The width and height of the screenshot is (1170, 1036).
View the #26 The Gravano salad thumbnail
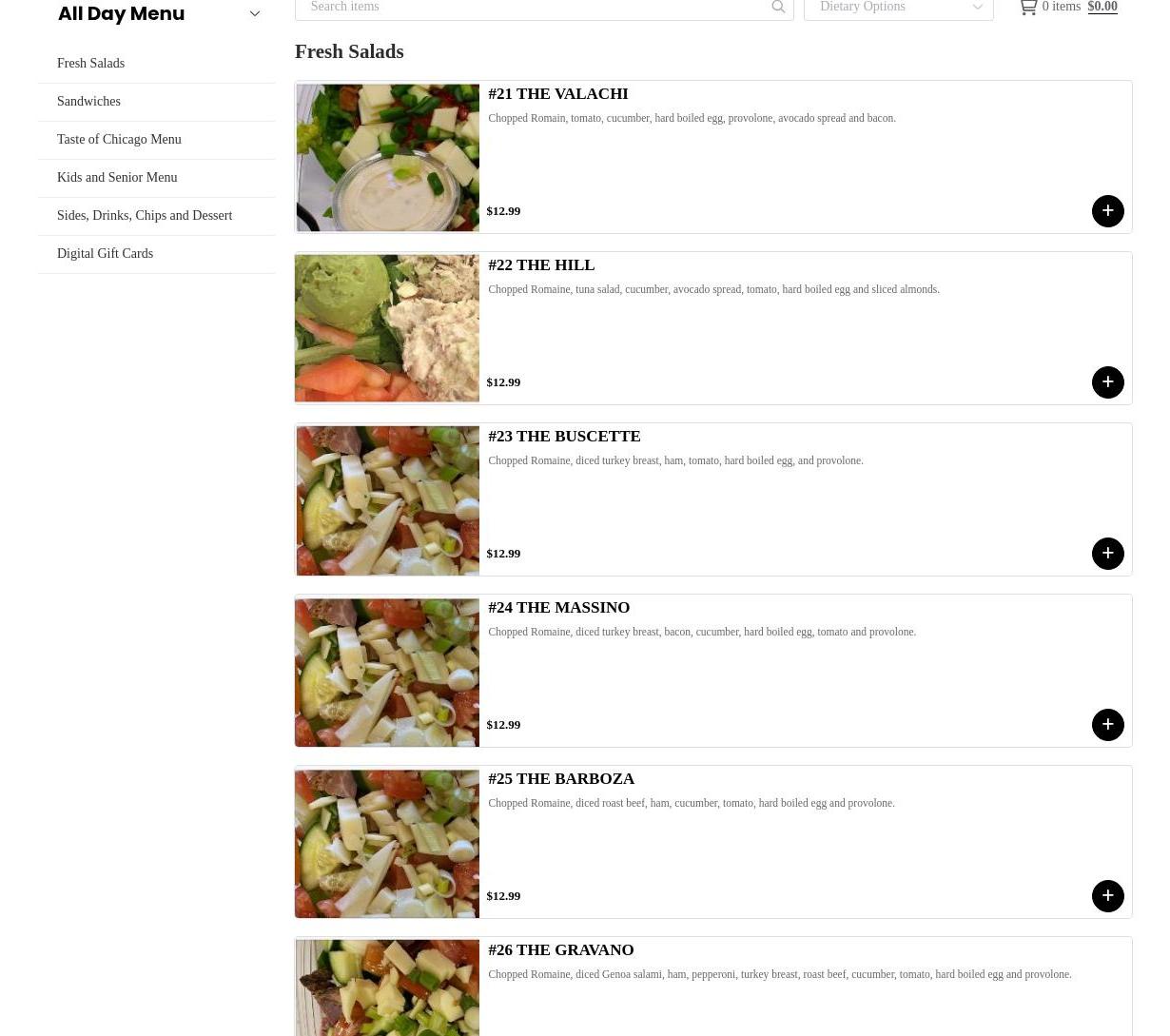387,987
